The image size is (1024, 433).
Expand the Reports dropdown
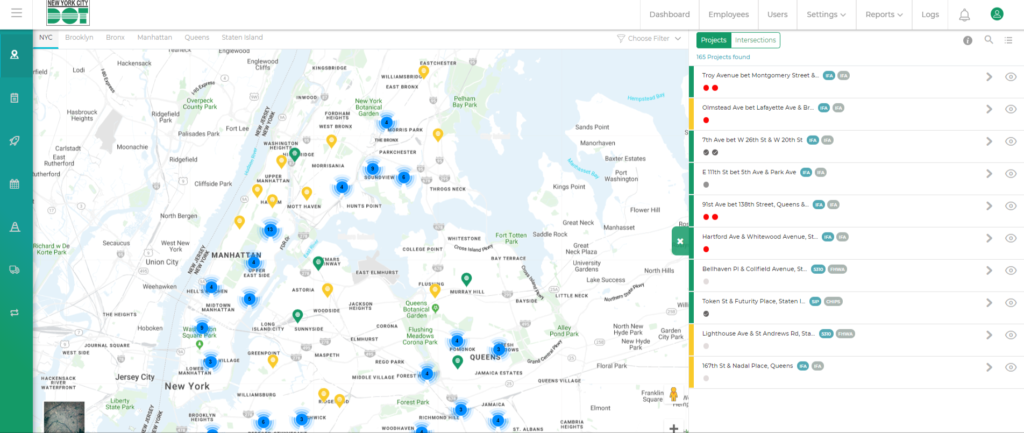(x=884, y=15)
